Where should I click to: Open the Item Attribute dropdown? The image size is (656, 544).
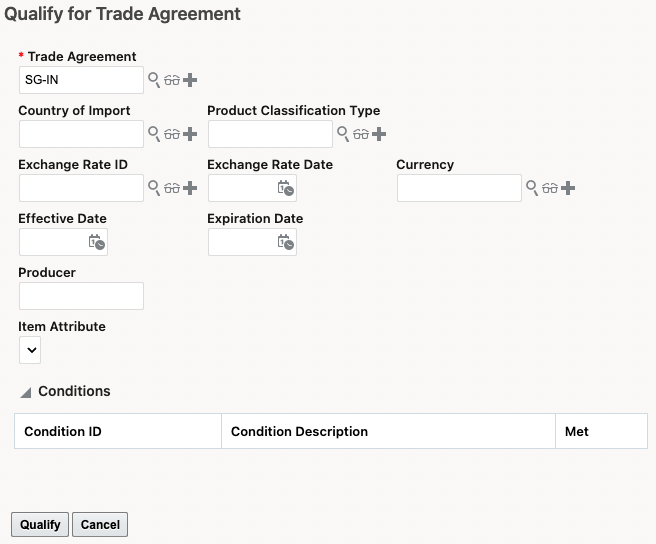pos(30,350)
